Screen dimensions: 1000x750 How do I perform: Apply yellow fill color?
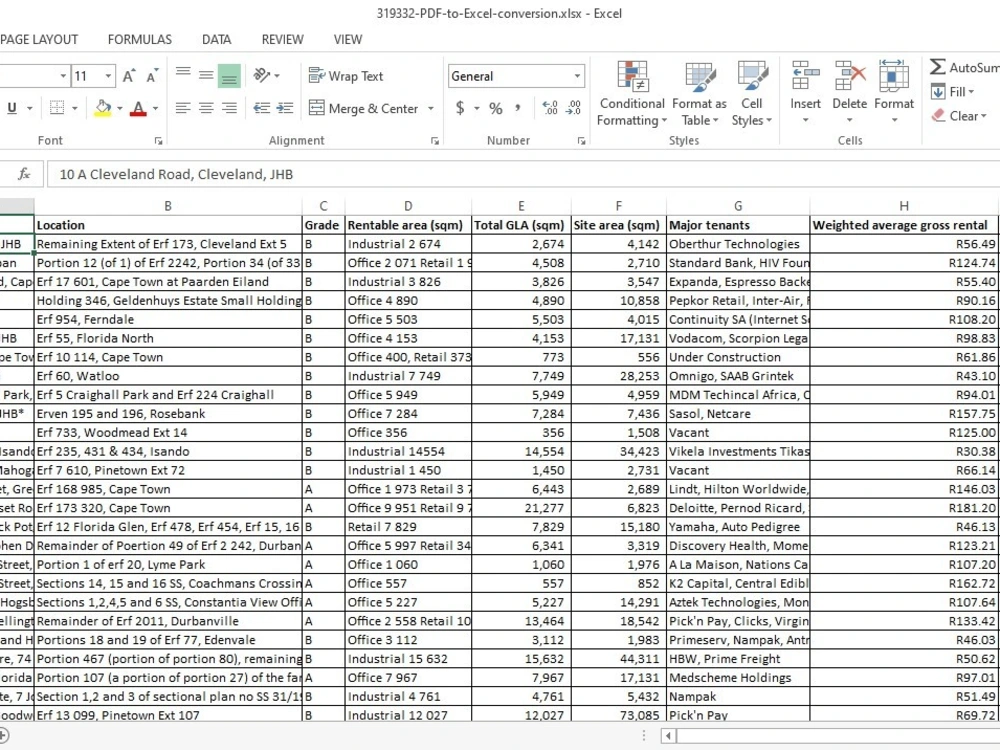pos(103,108)
